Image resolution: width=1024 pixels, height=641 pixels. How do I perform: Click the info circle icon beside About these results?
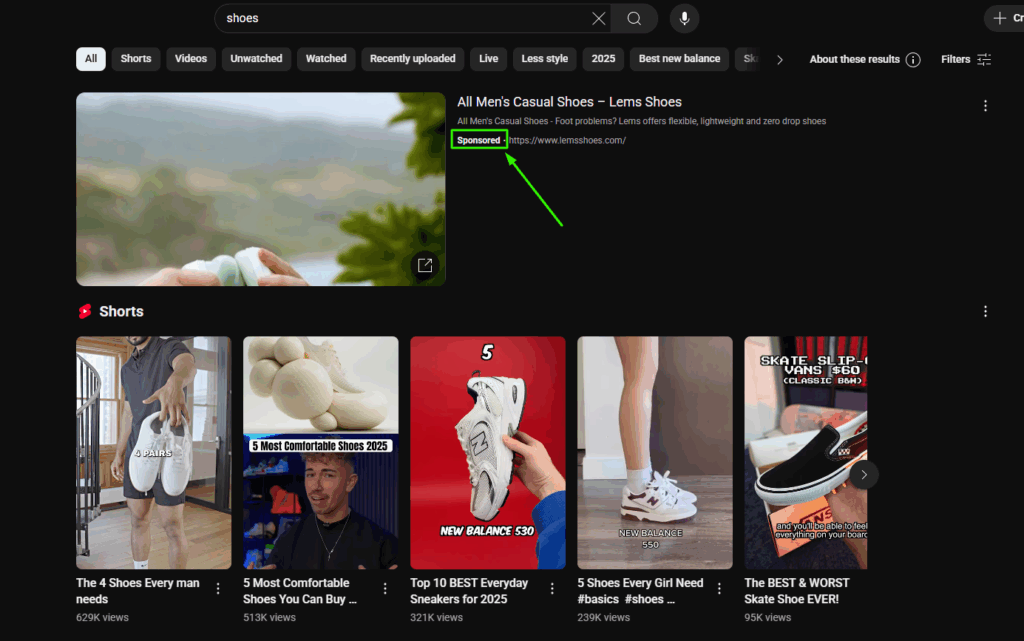click(913, 59)
